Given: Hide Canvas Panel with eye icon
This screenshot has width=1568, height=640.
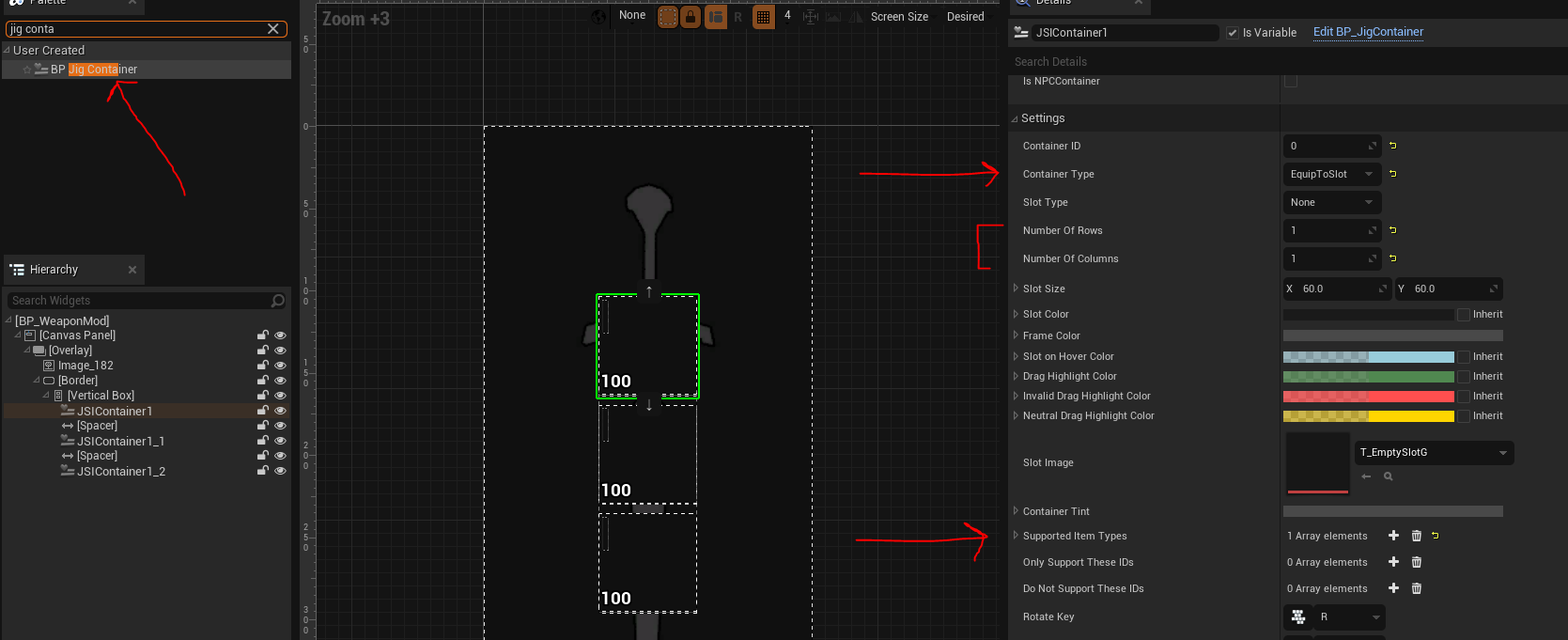Looking at the screenshot, I should (280, 336).
